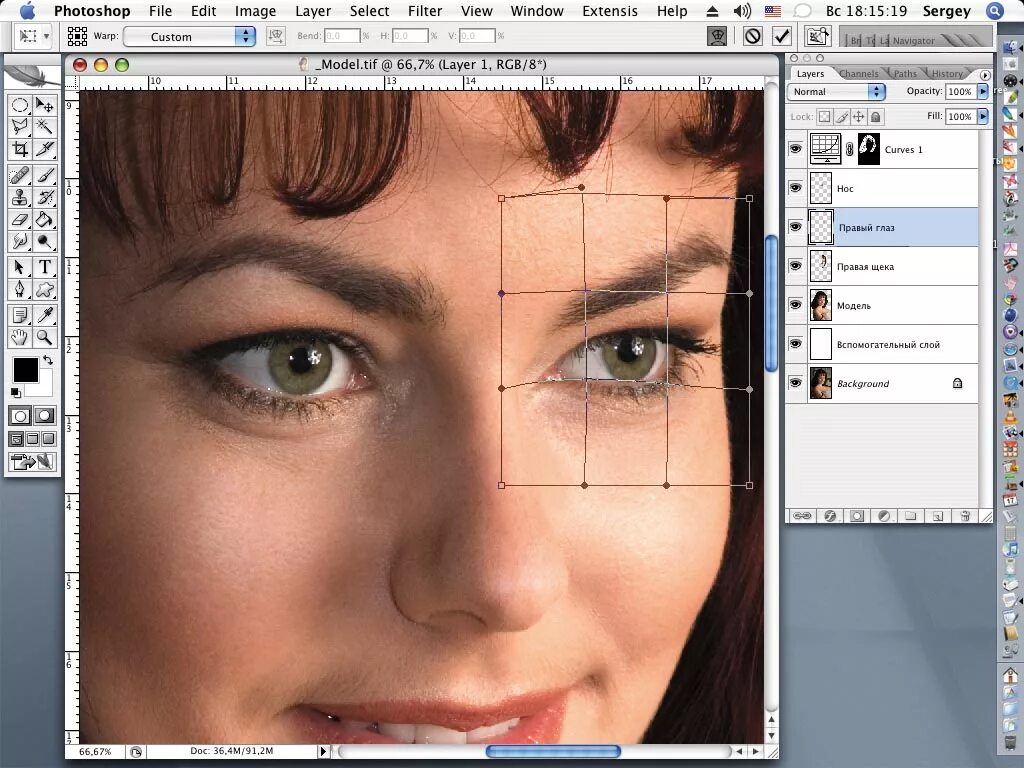This screenshot has height=768, width=1024.
Task: Select the Move tool
Action: (44, 104)
